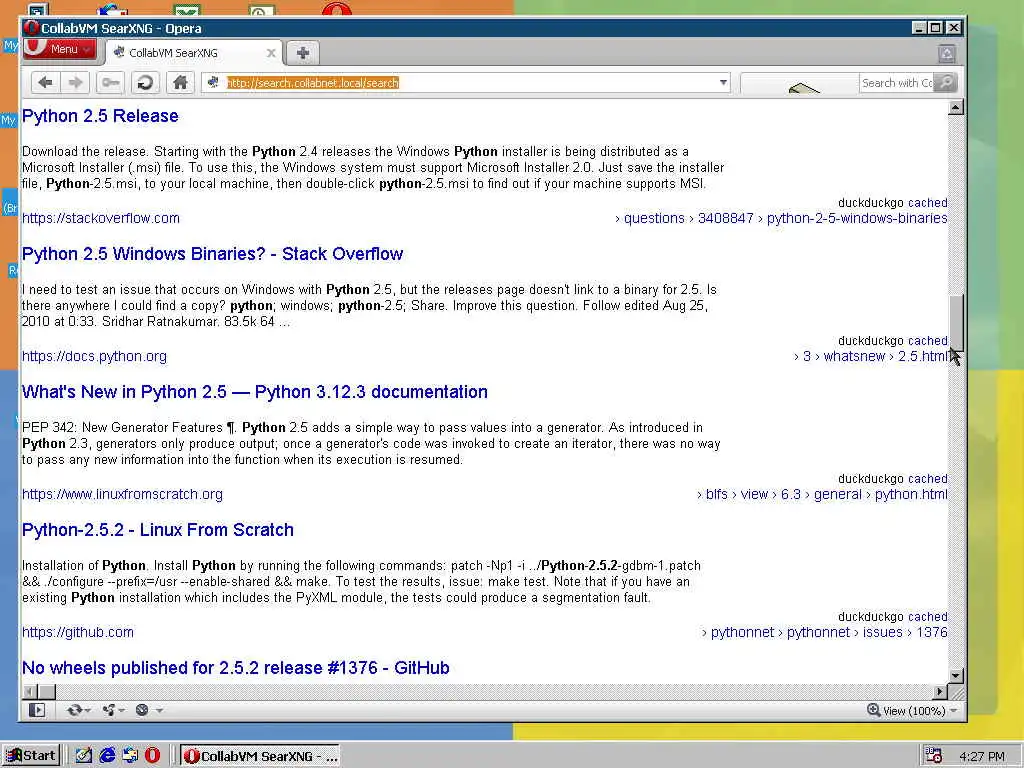Viewport: 1024px width, 768px height.
Task: Launch Opera from quick launch bar
Action: [152, 756]
